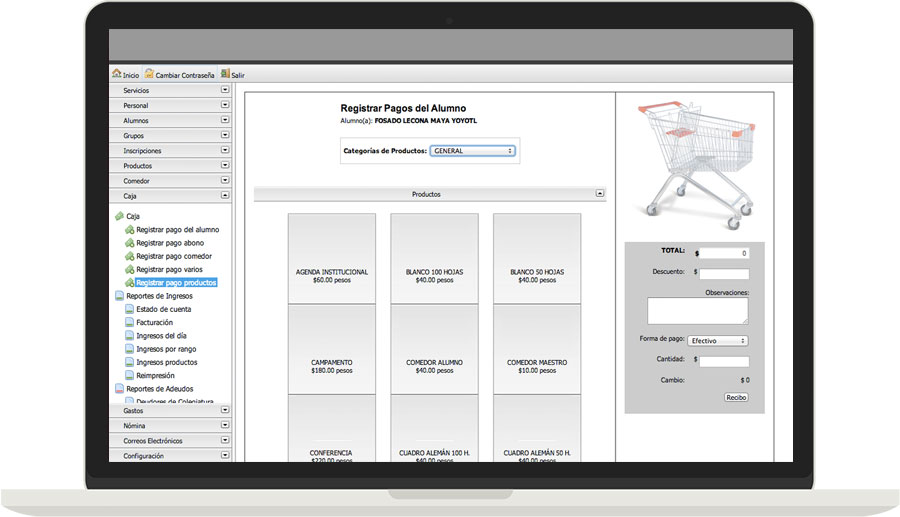Open Cambiar Contraseña in top menu

click(185, 75)
